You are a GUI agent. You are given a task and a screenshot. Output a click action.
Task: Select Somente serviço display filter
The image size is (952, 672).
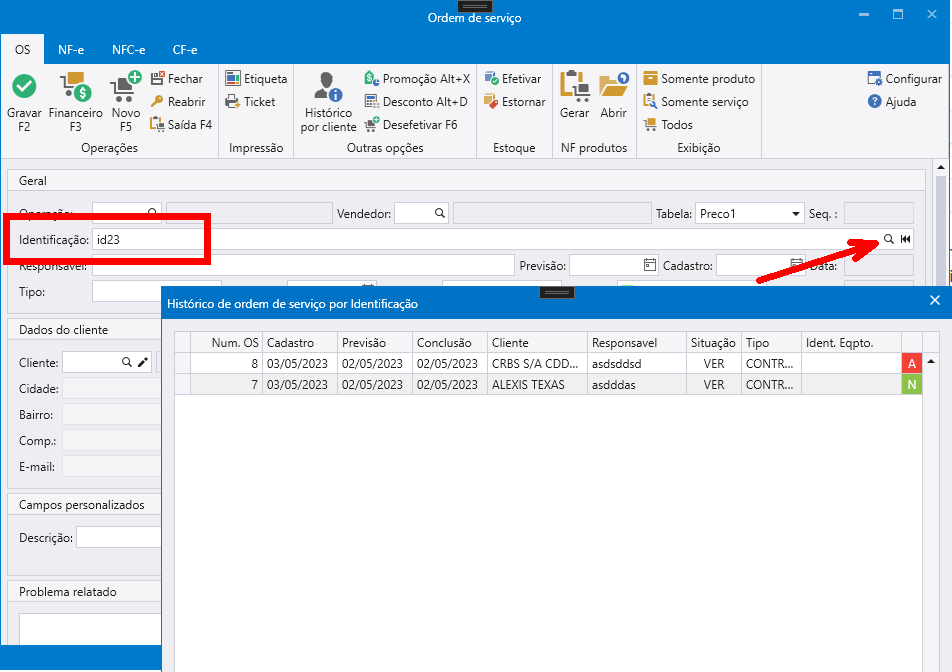pos(695,102)
